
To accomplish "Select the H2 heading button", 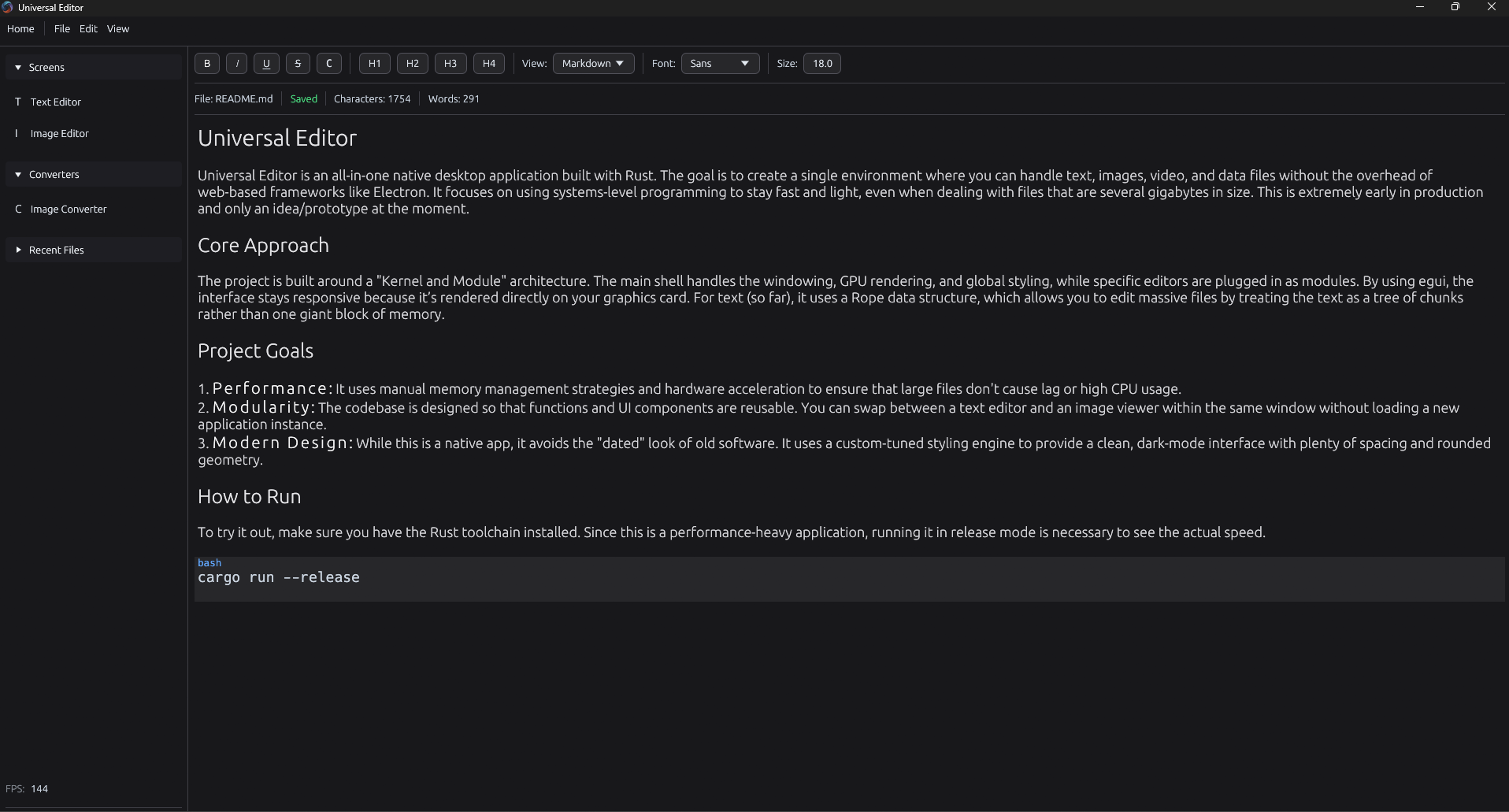I will click(412, 63).
